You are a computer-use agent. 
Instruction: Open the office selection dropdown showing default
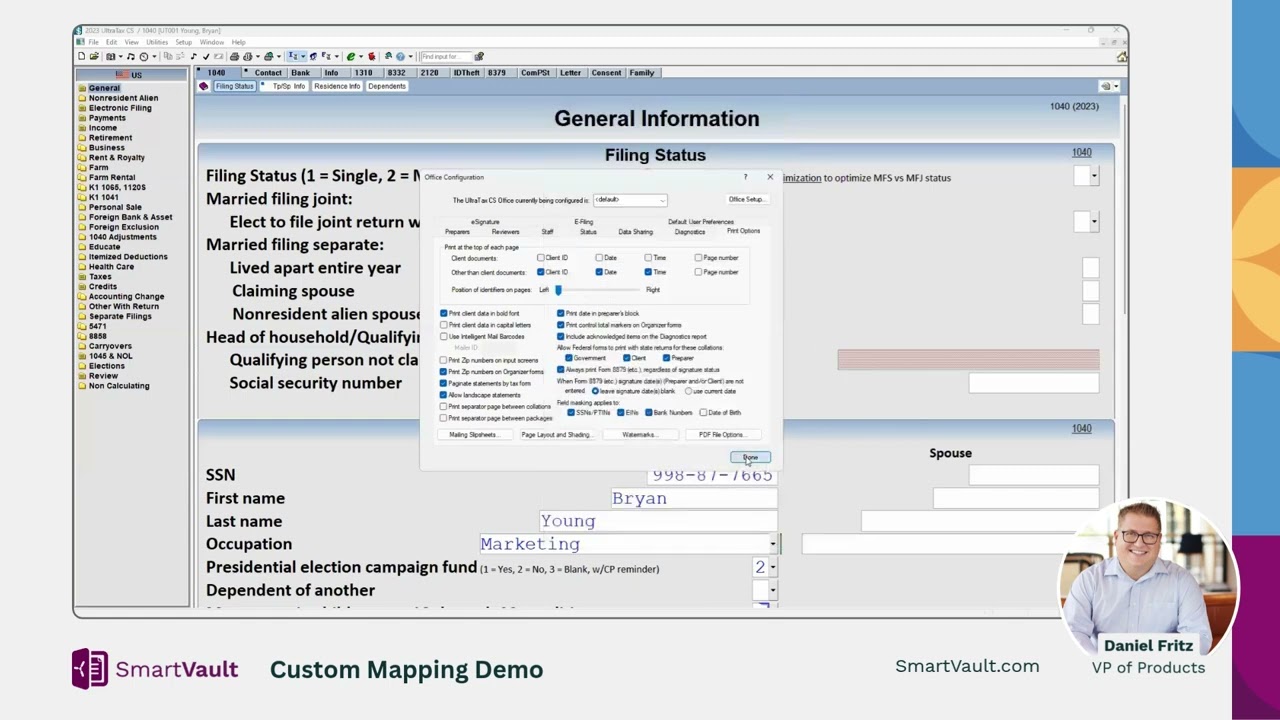tap(630, 200)
